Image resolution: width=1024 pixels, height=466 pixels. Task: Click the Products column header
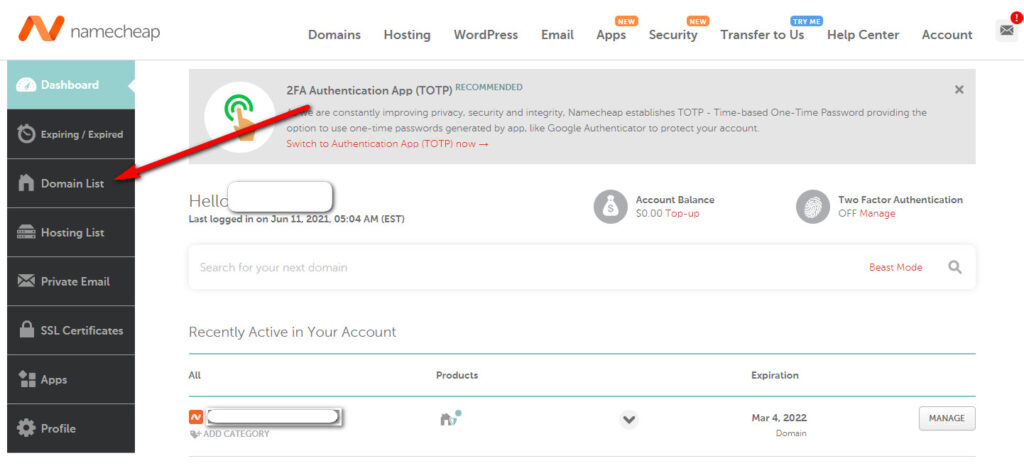point(457,375)
